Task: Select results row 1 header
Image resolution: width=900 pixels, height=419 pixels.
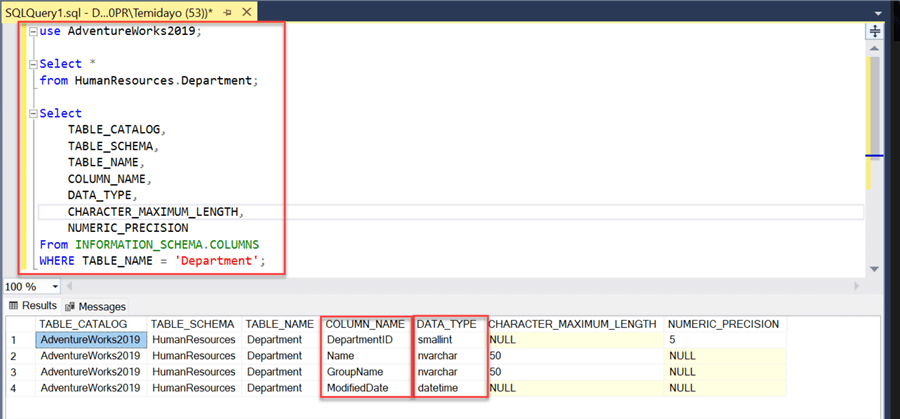Action: point(21,340)
